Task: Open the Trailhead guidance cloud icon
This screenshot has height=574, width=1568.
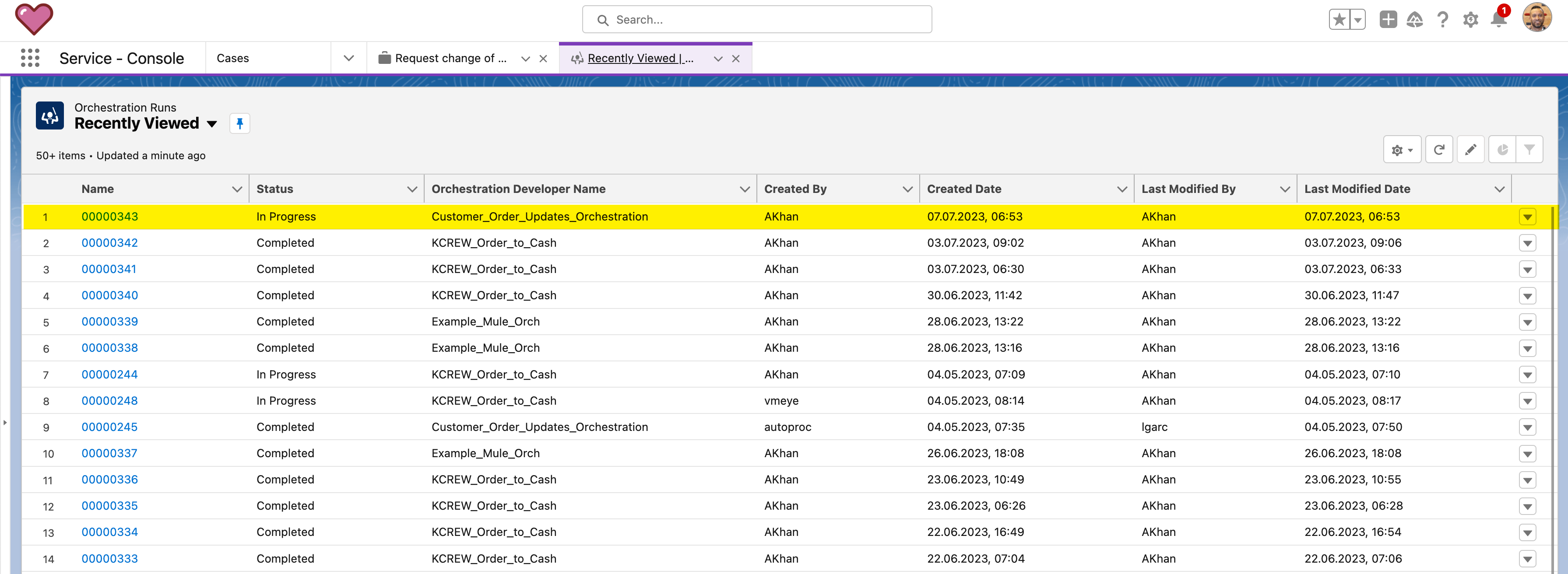Action: (x=1415, y=19)
